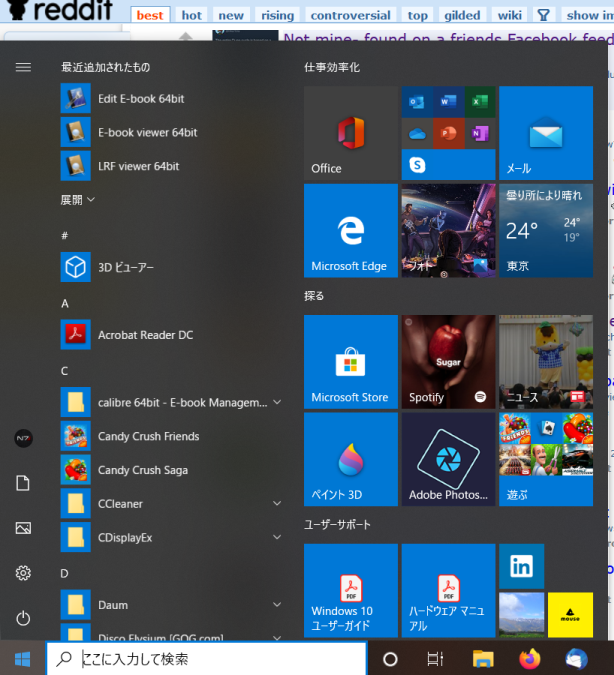Open OneDrive from the Office tile group
The image size is (614, 675).
click(417, 133)
